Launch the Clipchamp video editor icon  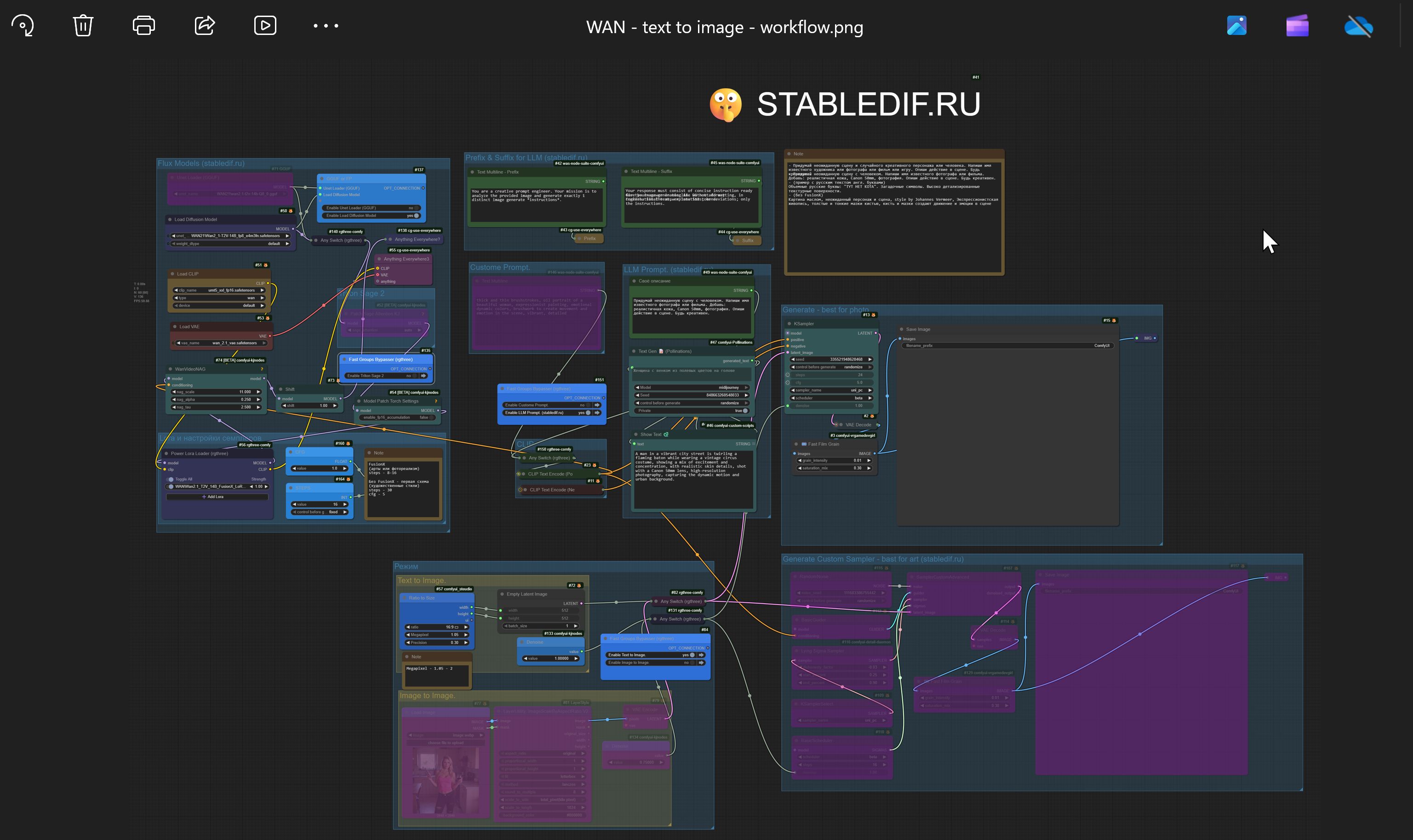(1297, 25)
